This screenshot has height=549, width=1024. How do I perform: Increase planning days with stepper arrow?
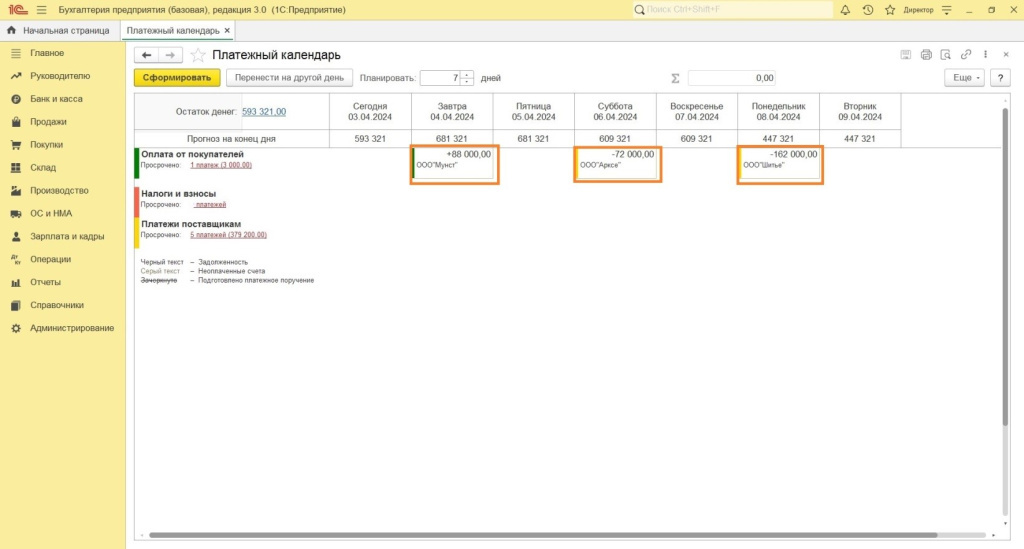point(467,74)
